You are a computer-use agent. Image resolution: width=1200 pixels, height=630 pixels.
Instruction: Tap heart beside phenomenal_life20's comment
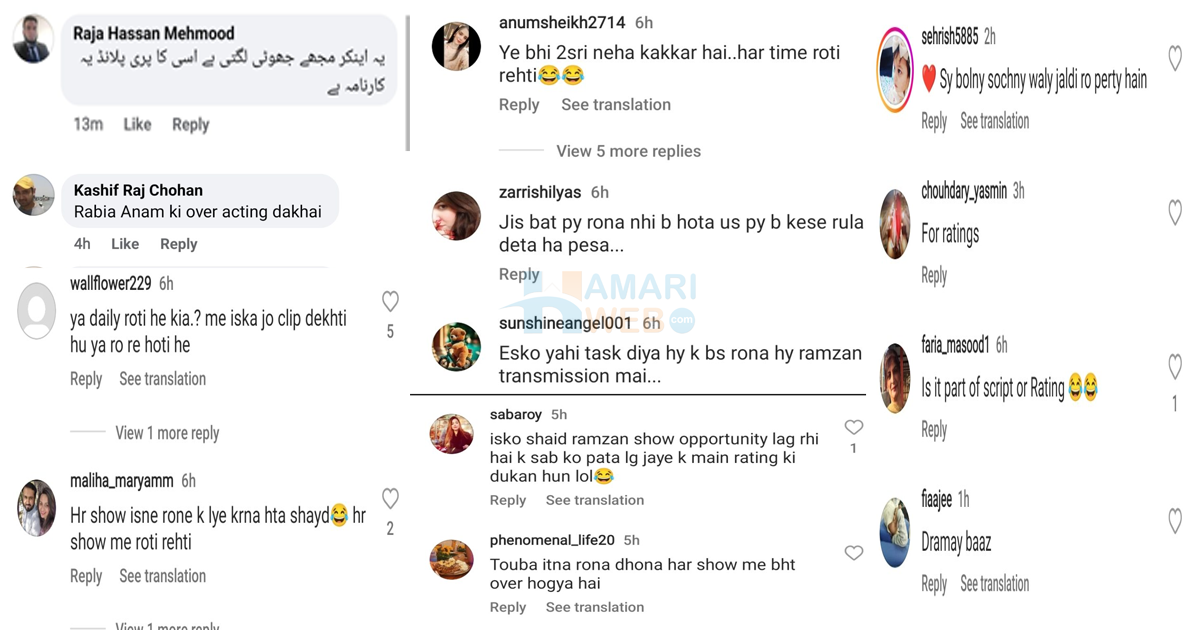(853, 552)
